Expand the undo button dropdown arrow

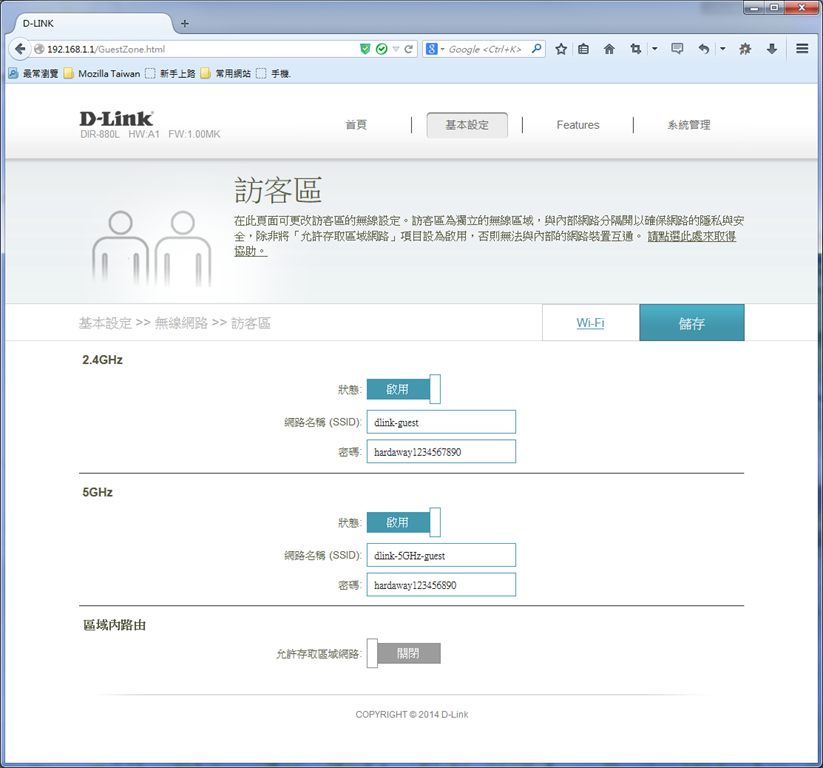coord(723,49)
